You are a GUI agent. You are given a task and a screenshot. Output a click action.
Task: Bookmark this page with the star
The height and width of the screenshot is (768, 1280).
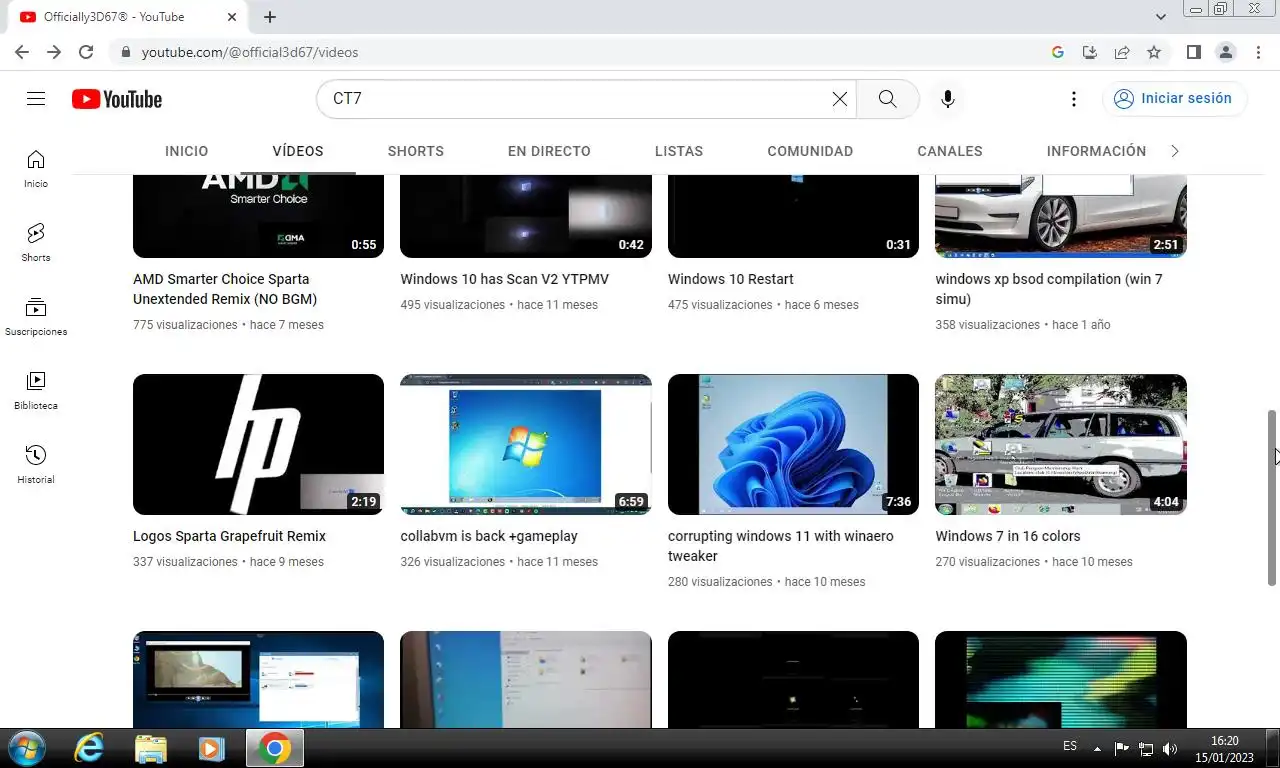tap(1154, 52)
